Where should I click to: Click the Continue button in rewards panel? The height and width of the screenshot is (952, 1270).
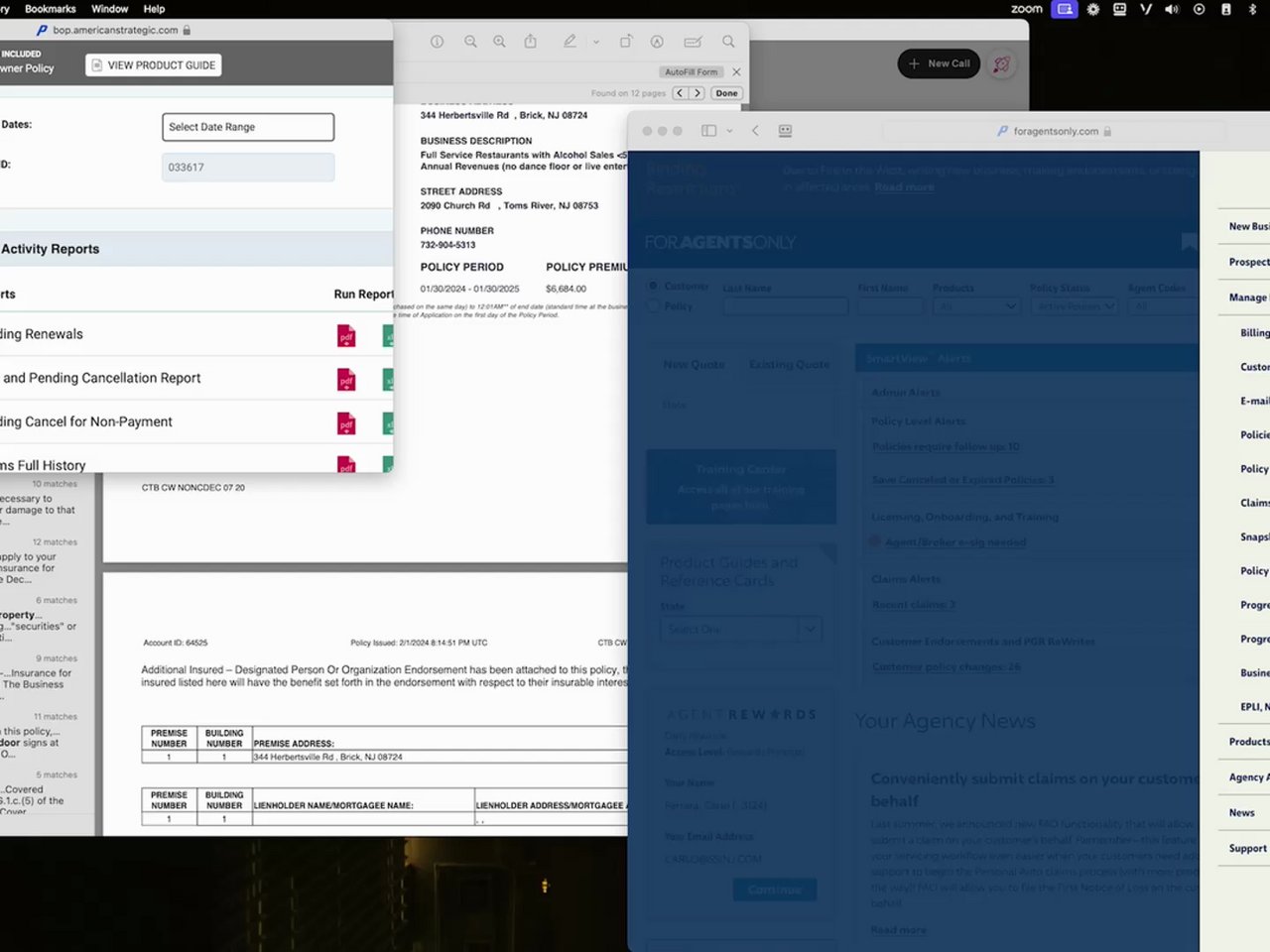point(775,890)
